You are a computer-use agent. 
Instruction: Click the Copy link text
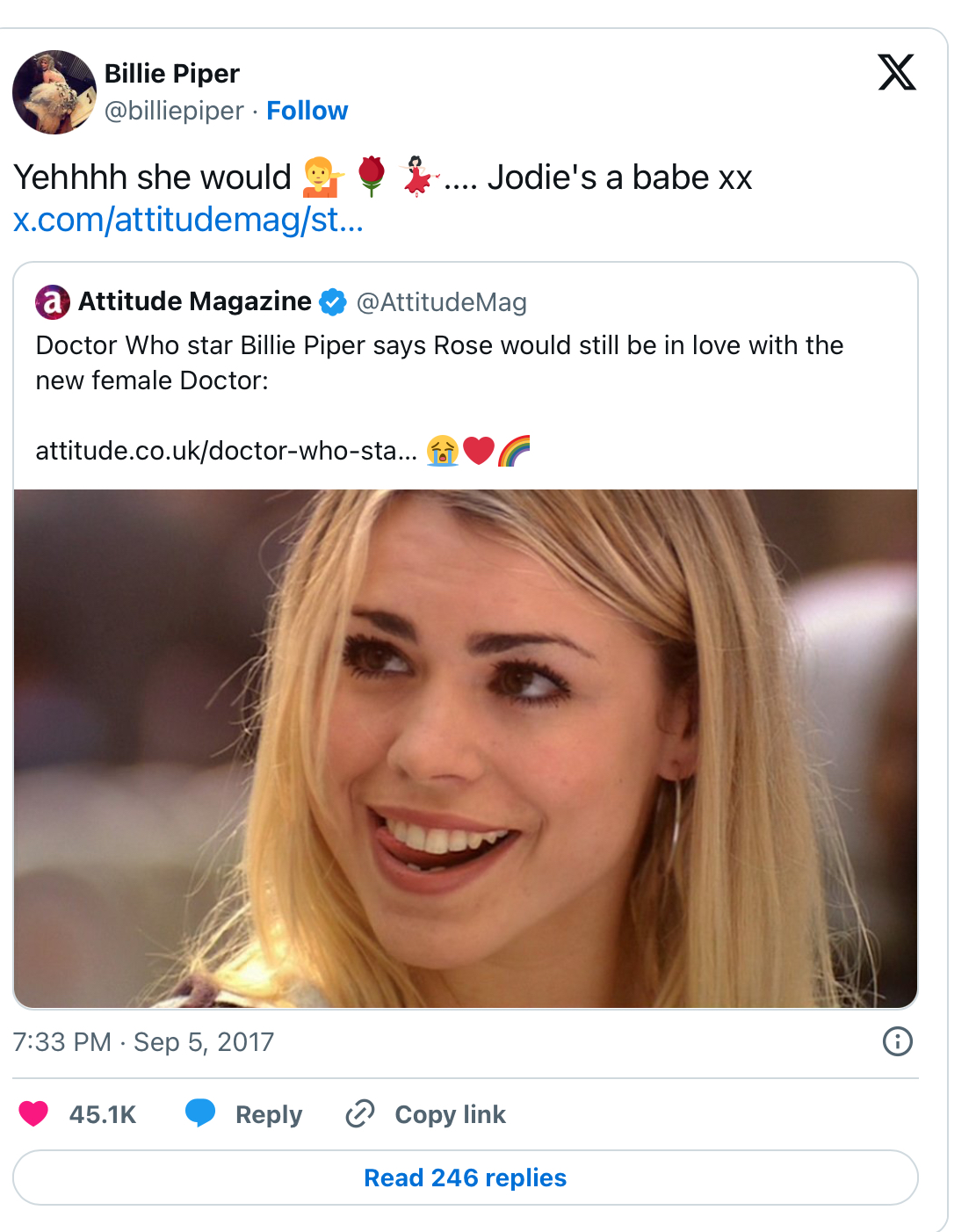pos(450,1114)
